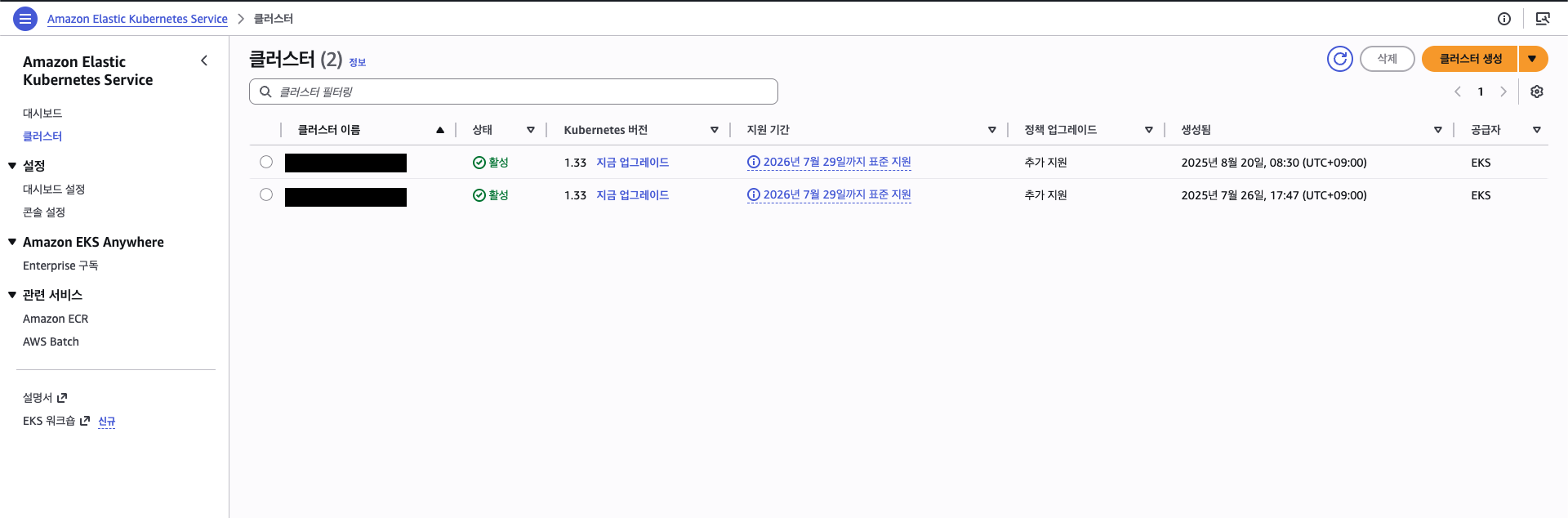Open Amazon ECR from the sidebar
1568x518 pixels.
[x=56, y=319]
